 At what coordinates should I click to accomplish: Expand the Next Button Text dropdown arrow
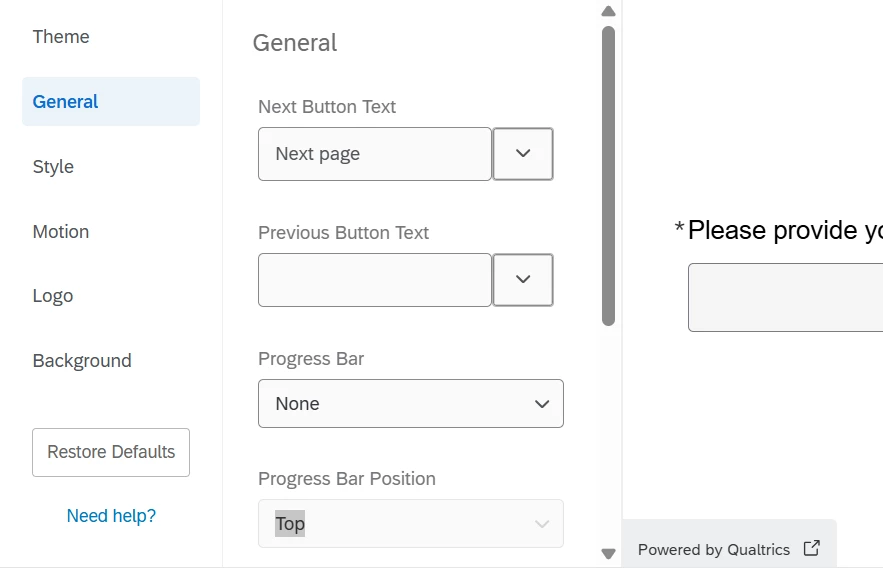click(x=523, y=154)
